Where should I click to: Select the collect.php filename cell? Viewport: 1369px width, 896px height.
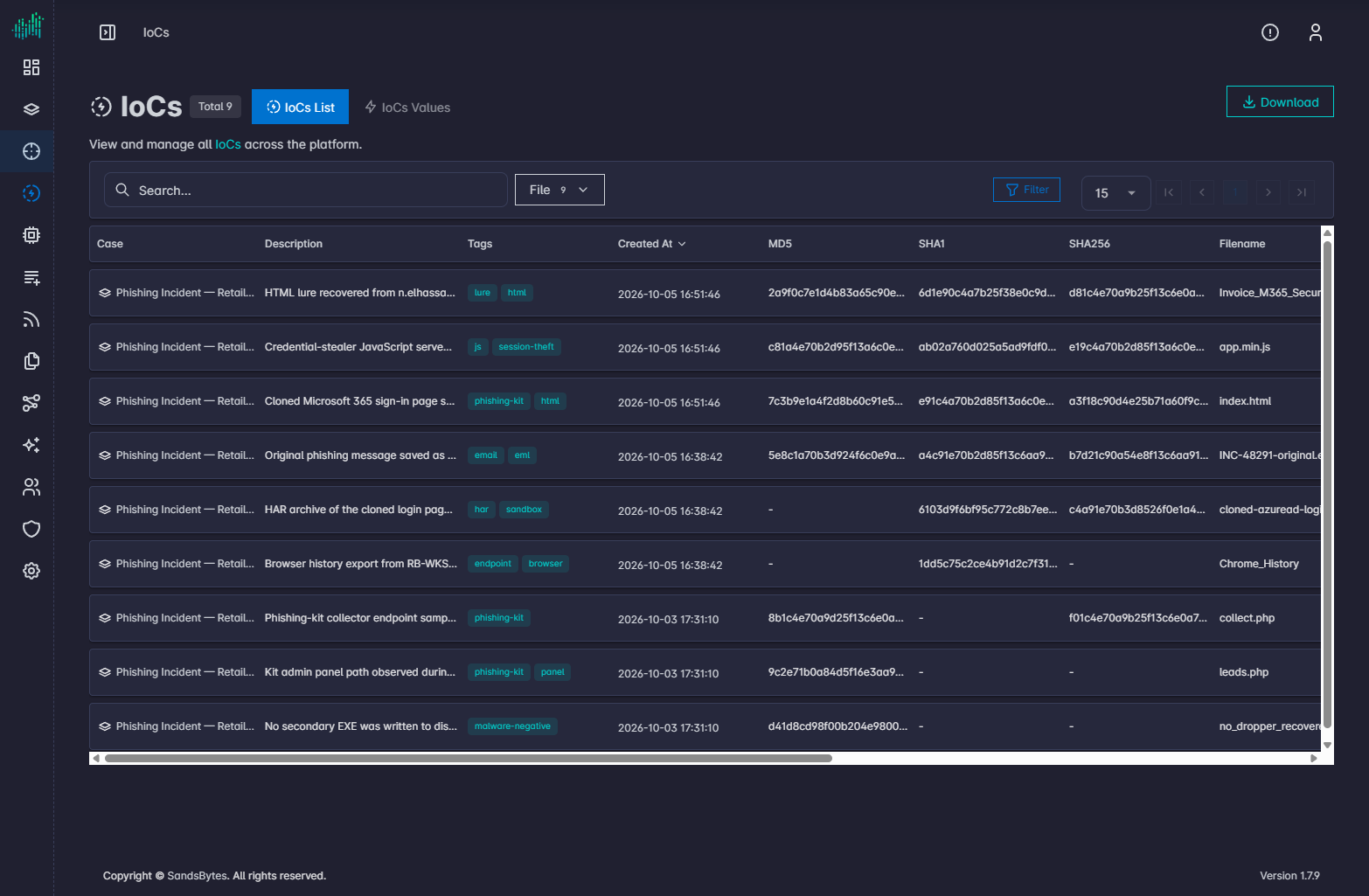click(x=1247, y=618)
